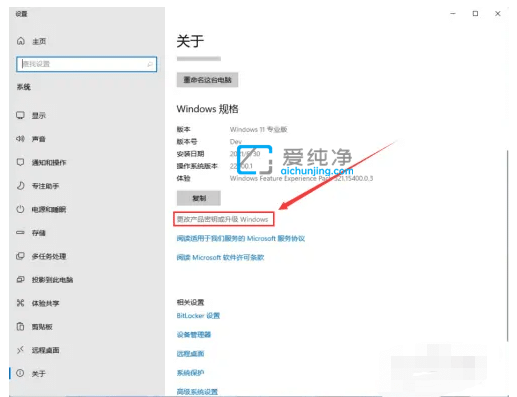Select 显示 in the sidebar

point(39,116)
